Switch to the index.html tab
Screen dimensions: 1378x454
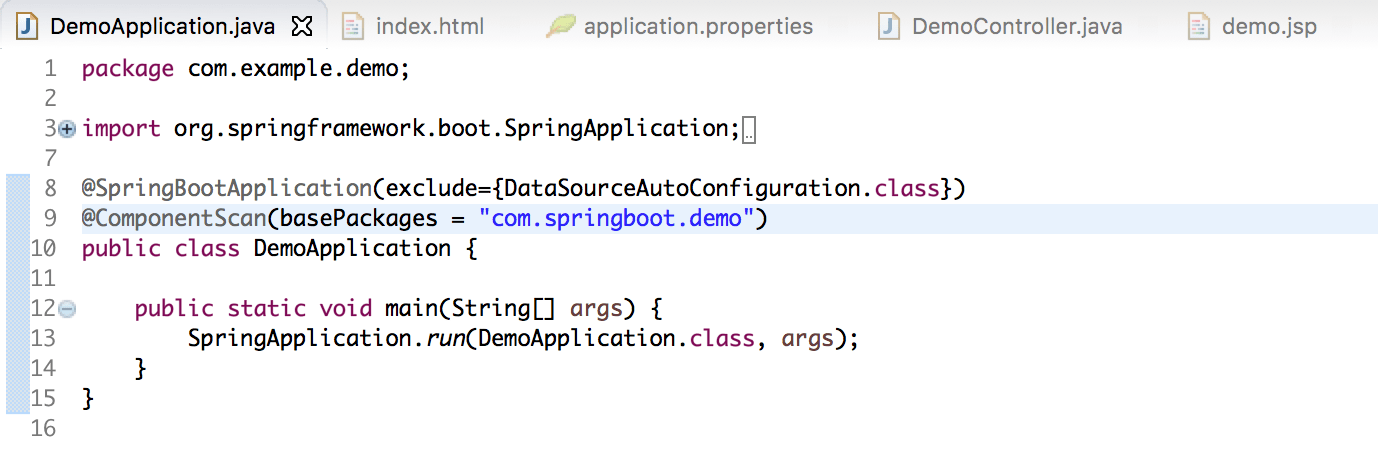click(429, 26)
